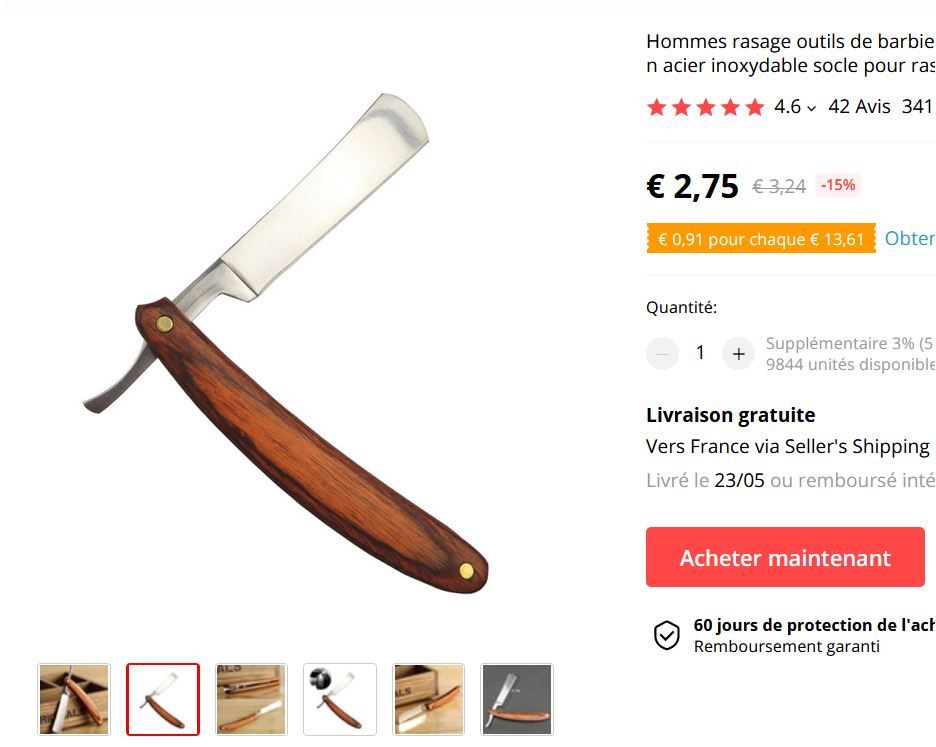Click the Obtenir coupon link
The width and height of the screenshot is (936, 747).
910,238
